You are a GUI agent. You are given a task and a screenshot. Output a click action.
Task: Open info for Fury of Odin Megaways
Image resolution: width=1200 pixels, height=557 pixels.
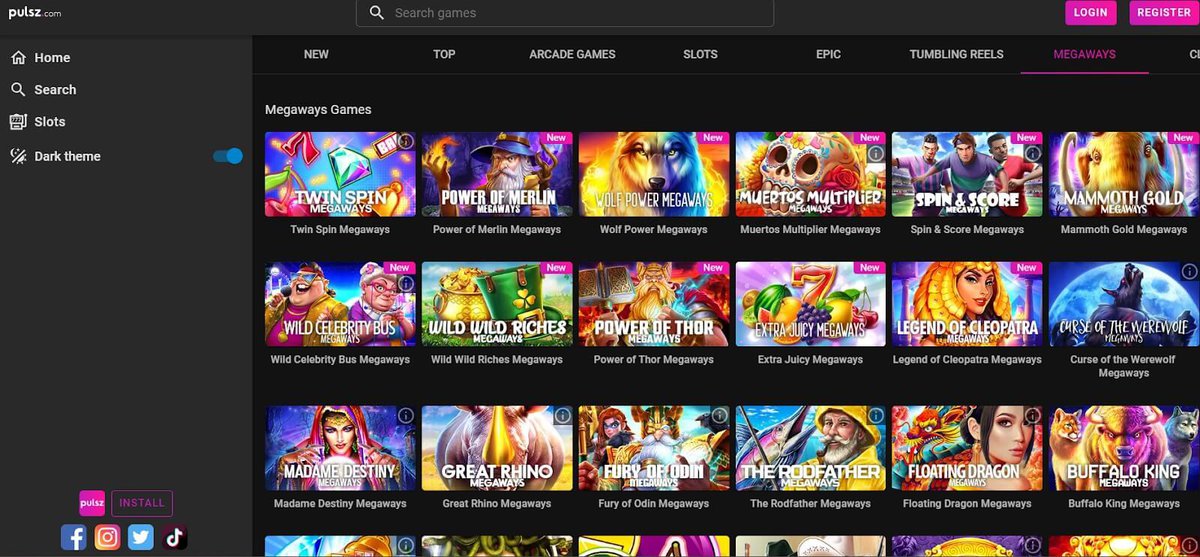coord(719,415)
